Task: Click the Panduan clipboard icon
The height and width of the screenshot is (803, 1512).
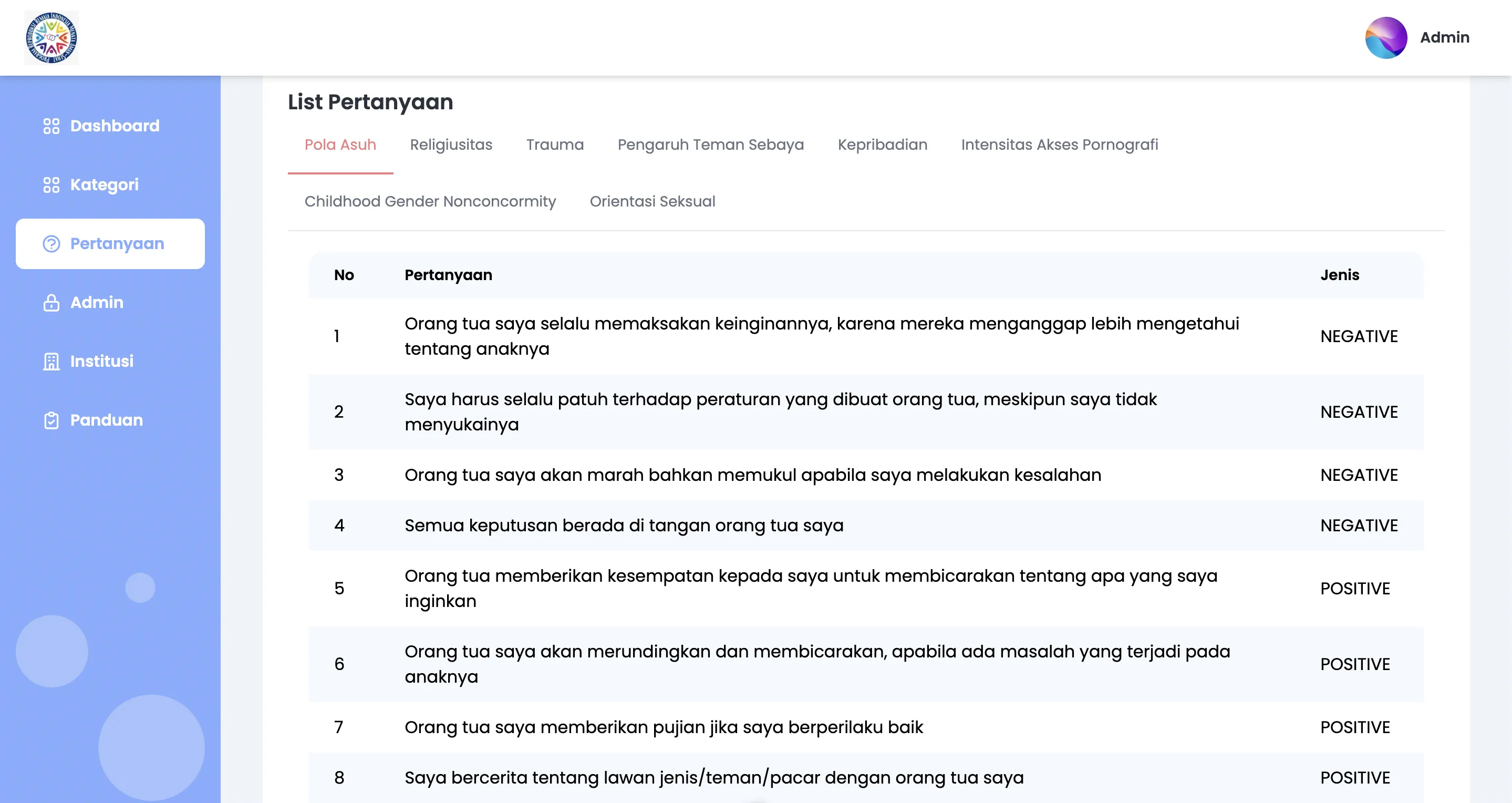Action: 51,420
